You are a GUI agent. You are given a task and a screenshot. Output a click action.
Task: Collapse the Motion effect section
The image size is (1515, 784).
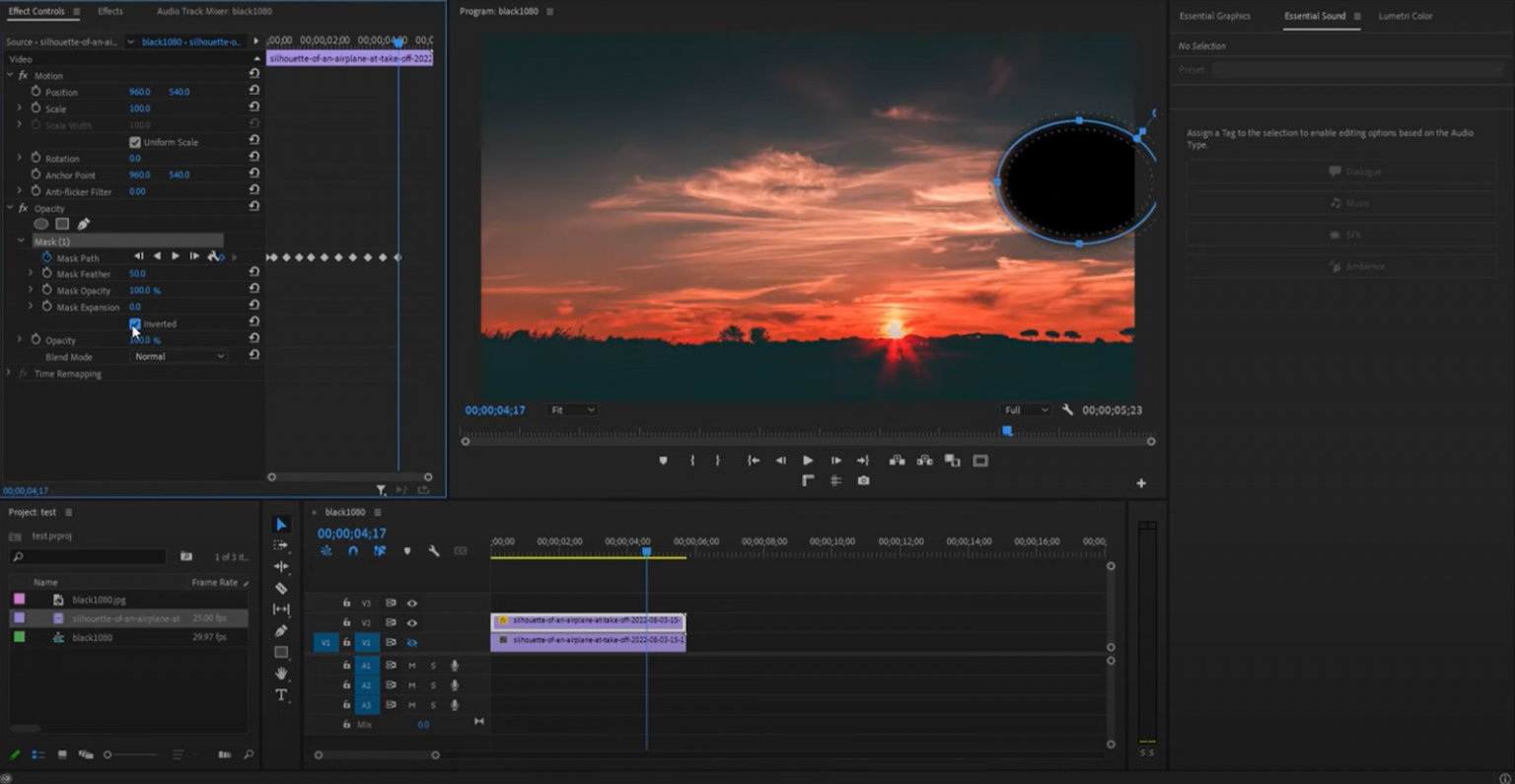pos(10,75)
